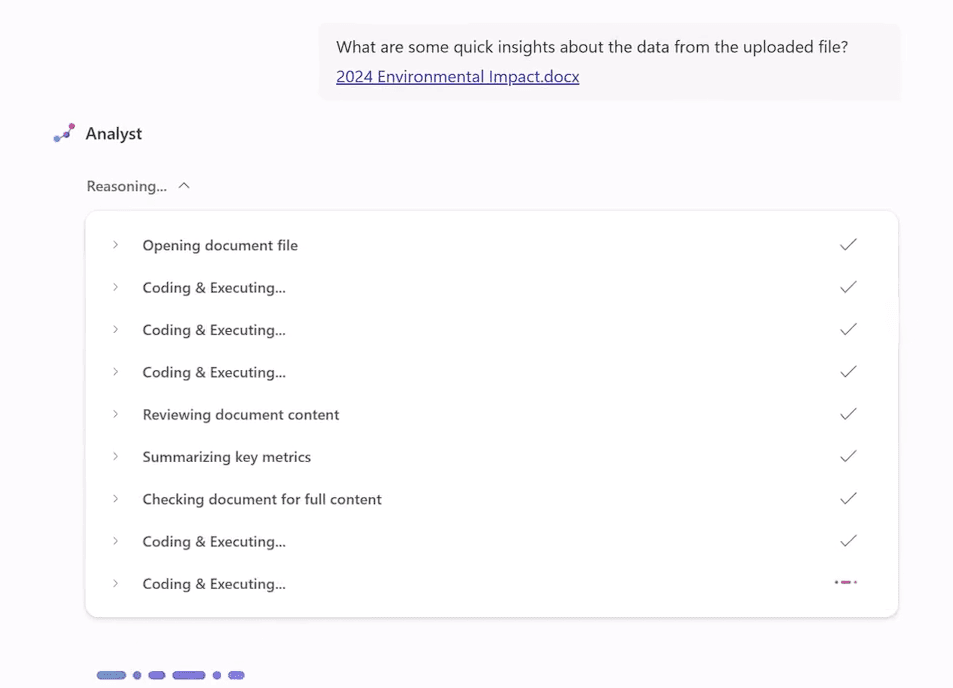Image resolution: width=953 pixels, height=688 pixels.
Task: Click checkmark beside "Checking document for full content"
Action: [x=848, y=499]
